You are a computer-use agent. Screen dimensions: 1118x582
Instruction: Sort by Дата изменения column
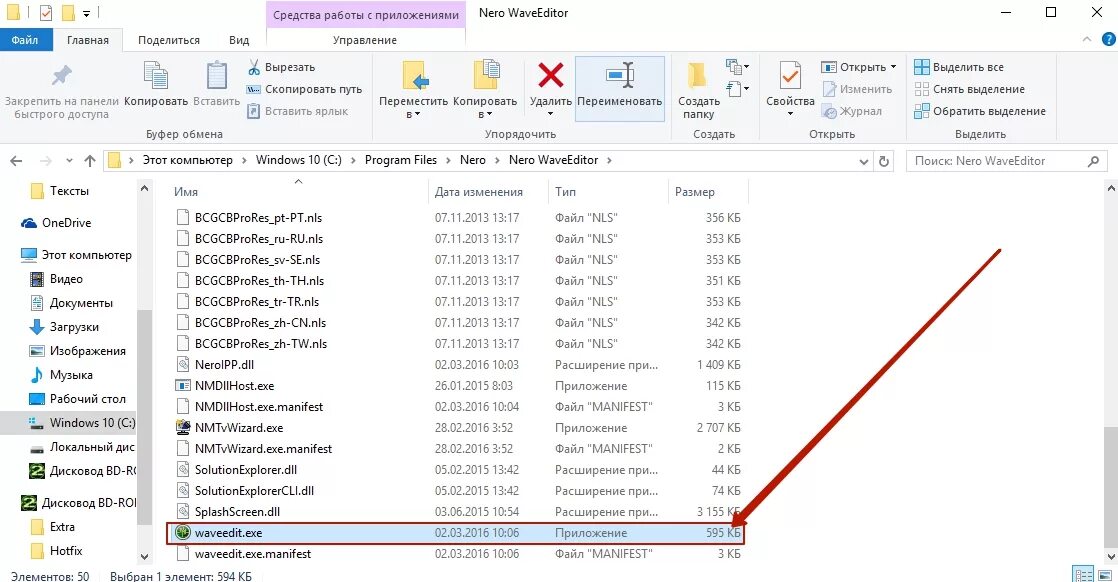coord(479,192)
